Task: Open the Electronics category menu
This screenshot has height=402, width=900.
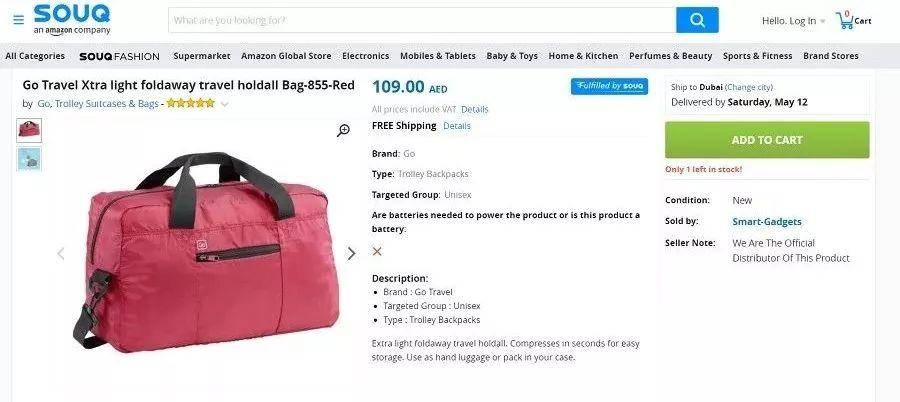Action: click(366, 56)
